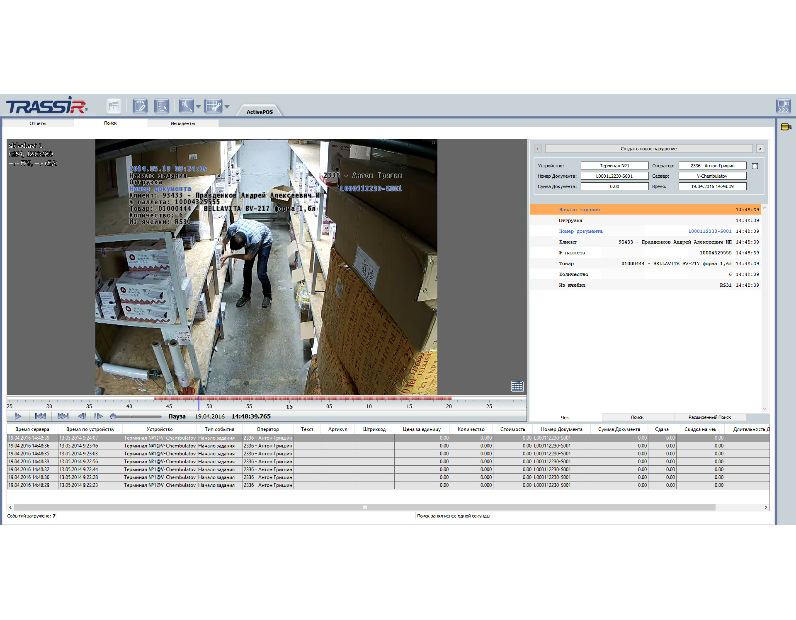The height and width of the screenshot is (620, 796).
Task: Jump to previous event button
Action: [40, 416]
